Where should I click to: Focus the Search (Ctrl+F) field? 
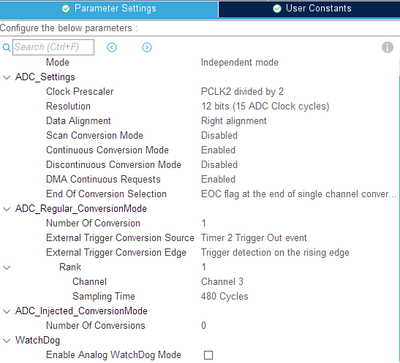pyautogui.click(x=53, y=47)
